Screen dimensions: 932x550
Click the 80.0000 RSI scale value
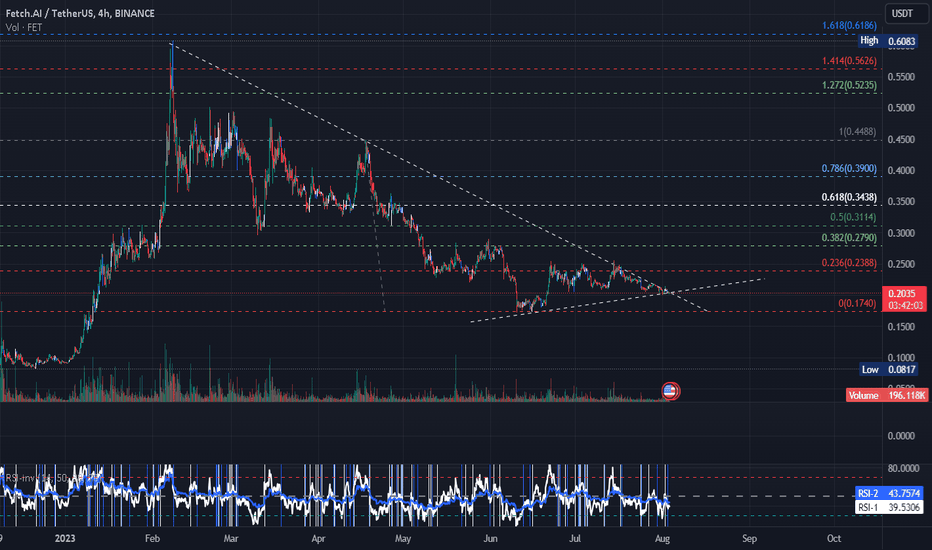(x=903, y=469)
